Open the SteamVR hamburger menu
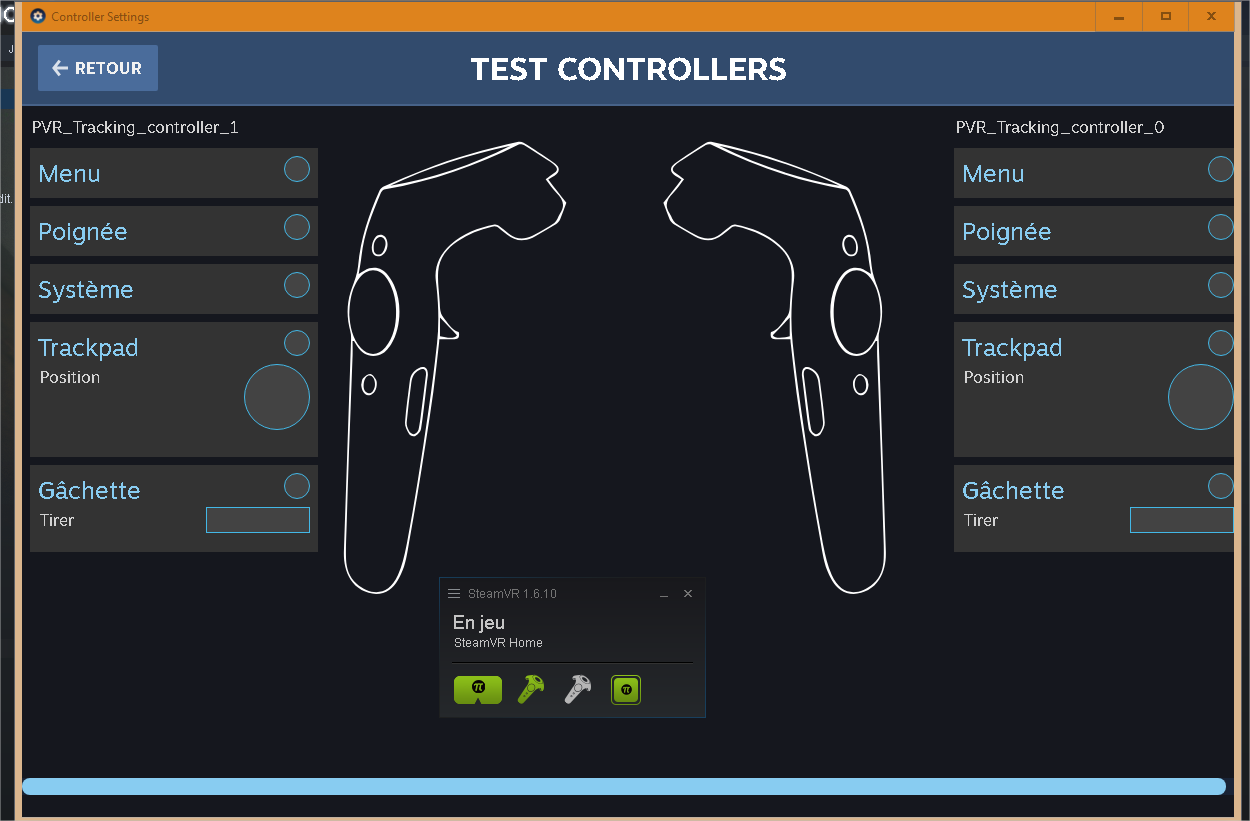 pyautogui.click(x=454, y=594)
